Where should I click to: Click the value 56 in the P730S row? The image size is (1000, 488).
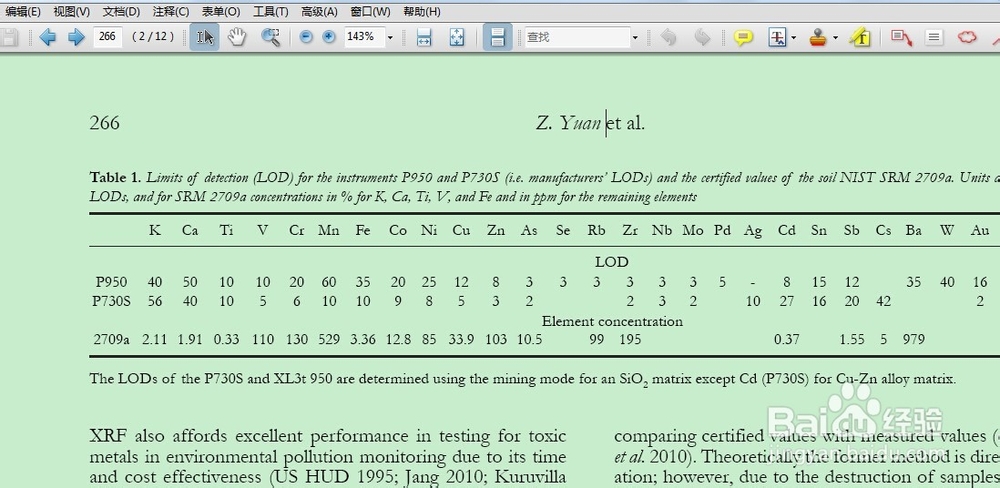154,301
